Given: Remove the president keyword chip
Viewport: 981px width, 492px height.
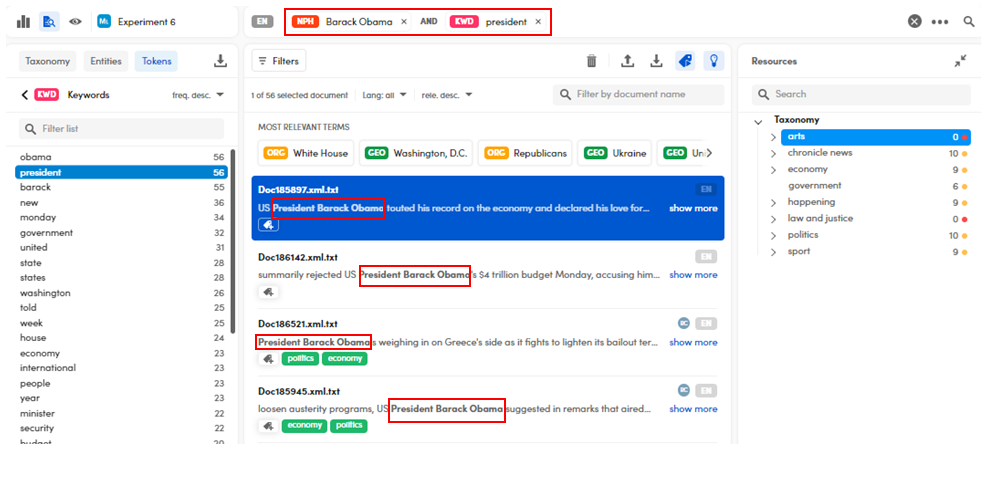Looking at the screenshot, I should pos(538,22).
